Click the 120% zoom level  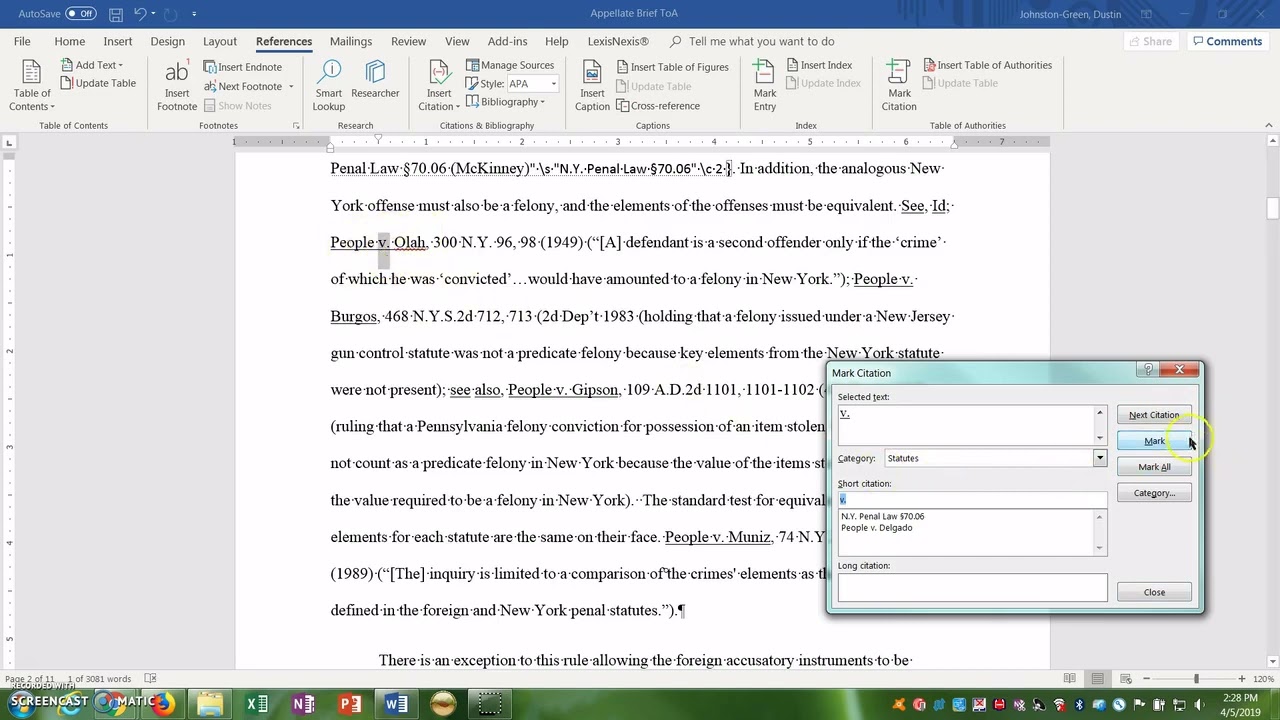point(1264,679)
